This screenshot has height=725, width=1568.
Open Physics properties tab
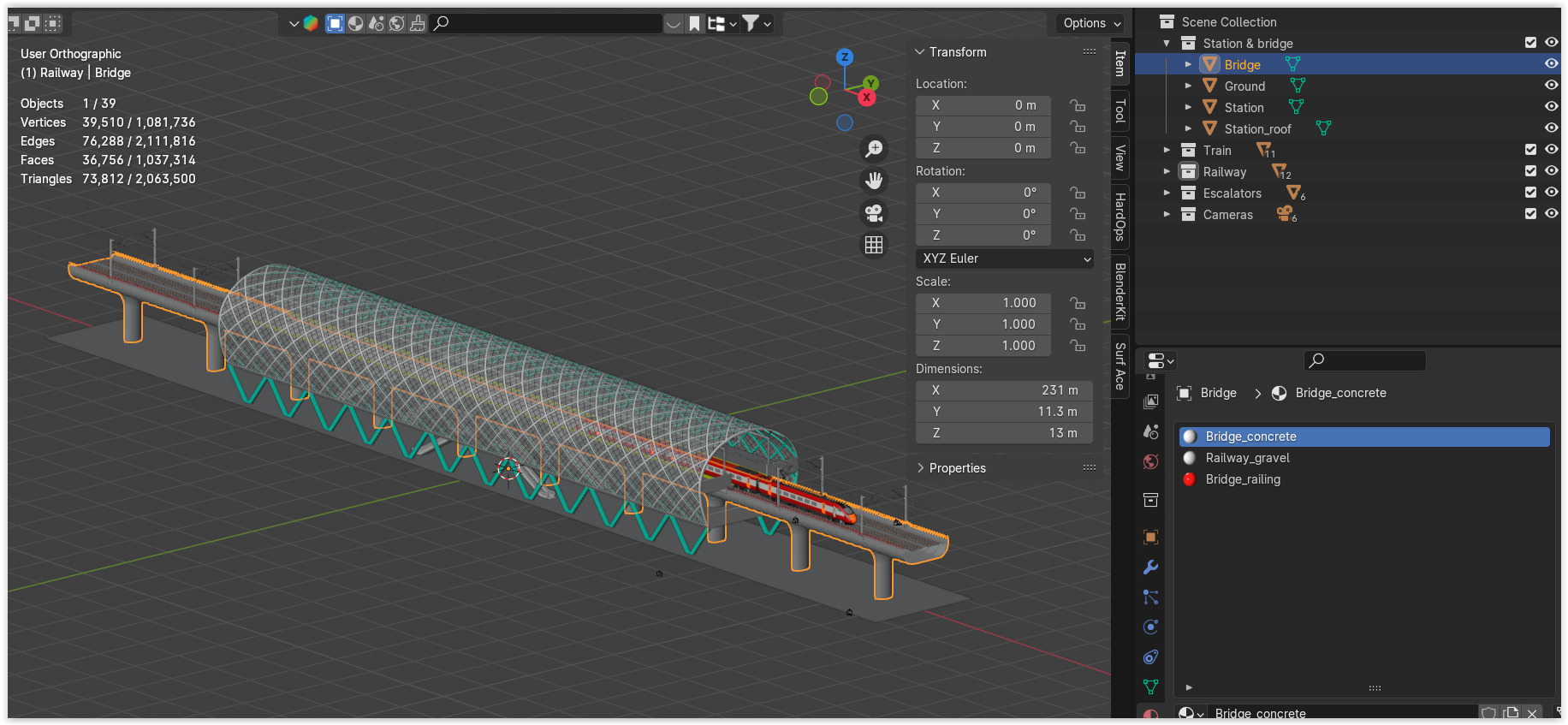click(x=1151, y=627)
